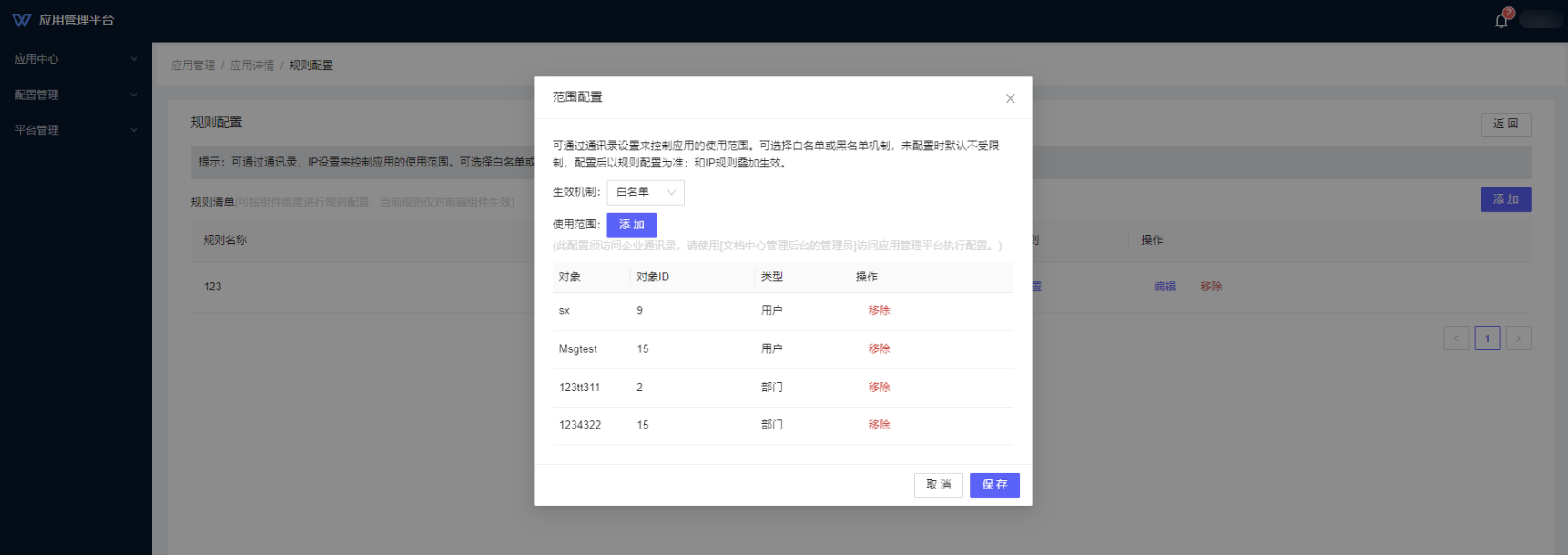This screenshot has height=555, width=1568.
Task: Remove the 123tt311 department row
Action: coord(879,387)
